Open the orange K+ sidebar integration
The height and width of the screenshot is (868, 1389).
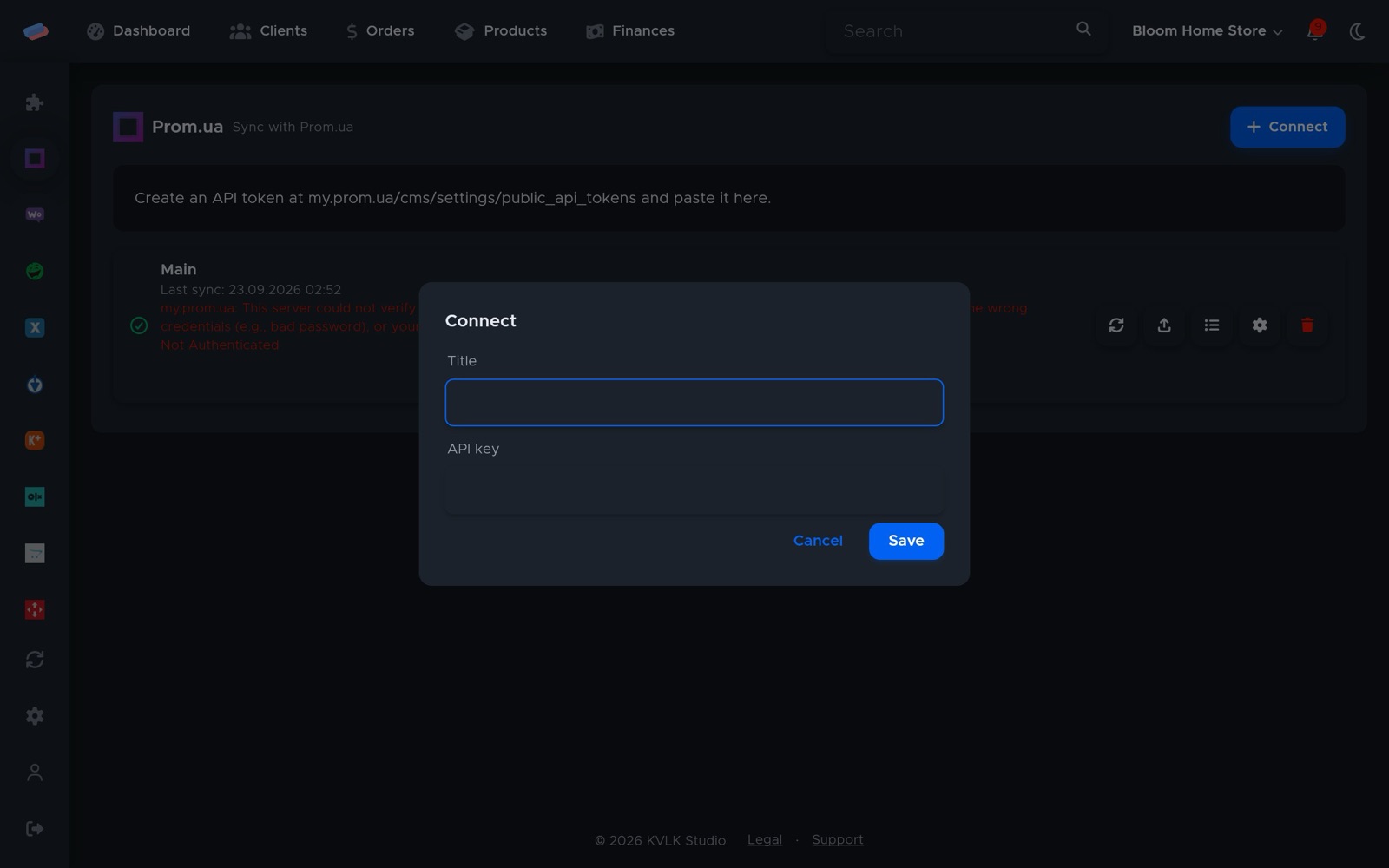coord(35,440)
